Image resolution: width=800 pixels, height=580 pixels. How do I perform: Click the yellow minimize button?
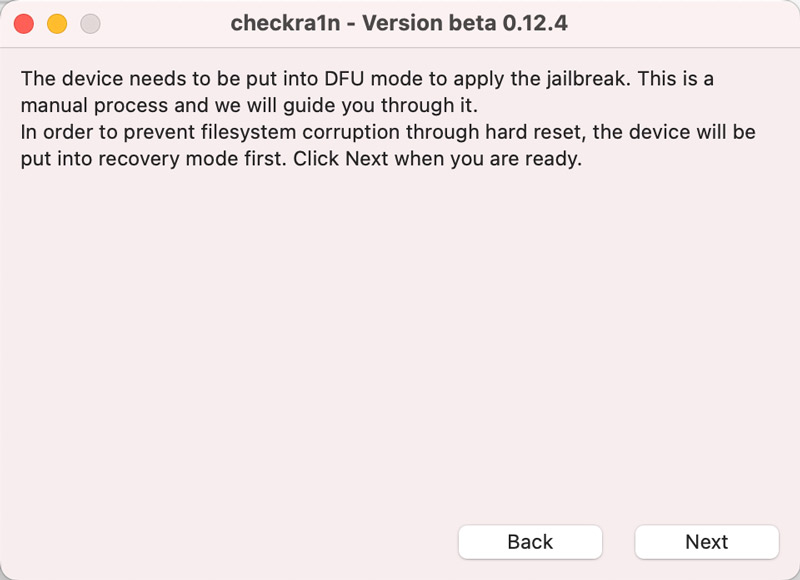pos(57,22)
